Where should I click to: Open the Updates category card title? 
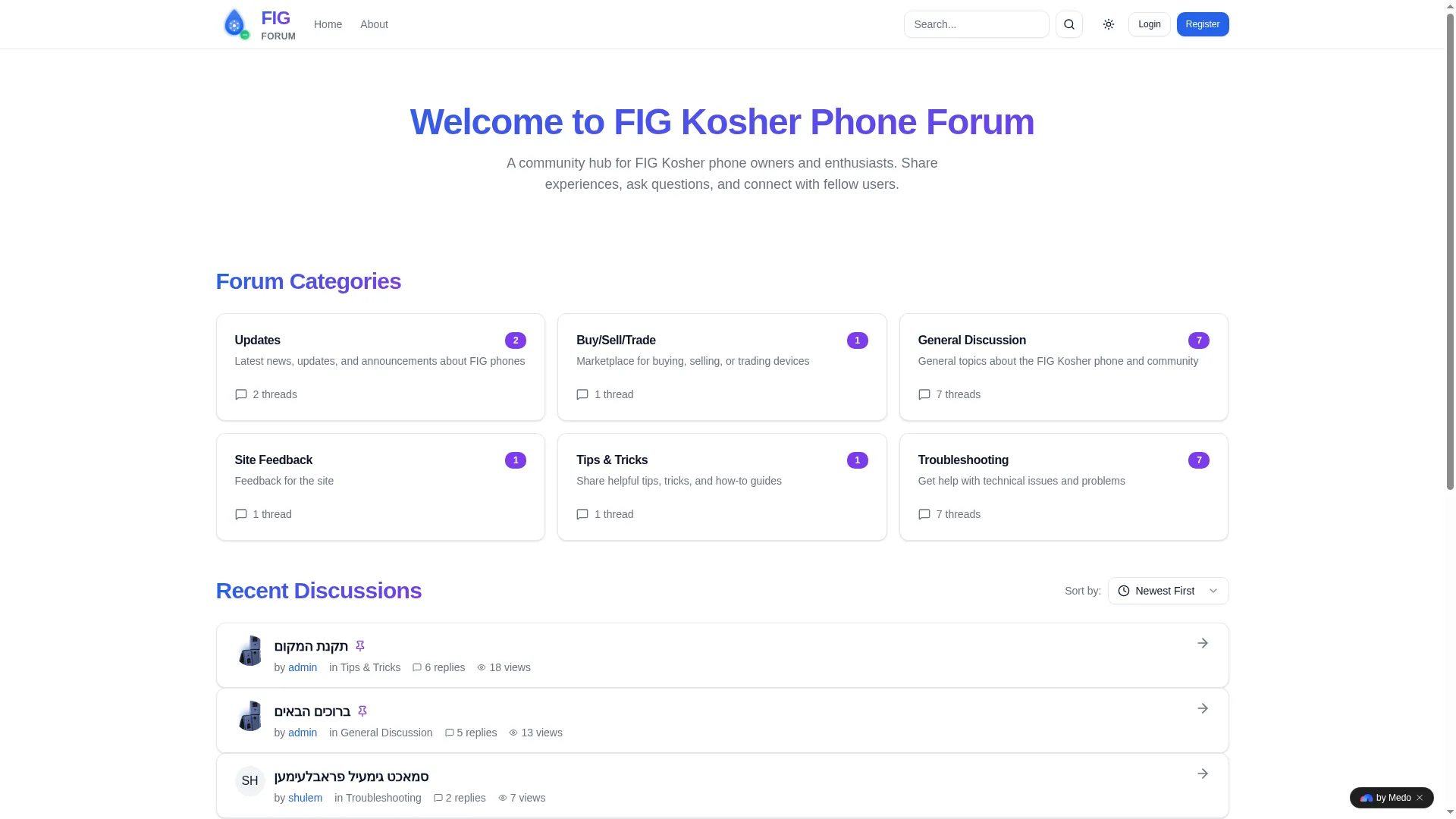[257, 340]
